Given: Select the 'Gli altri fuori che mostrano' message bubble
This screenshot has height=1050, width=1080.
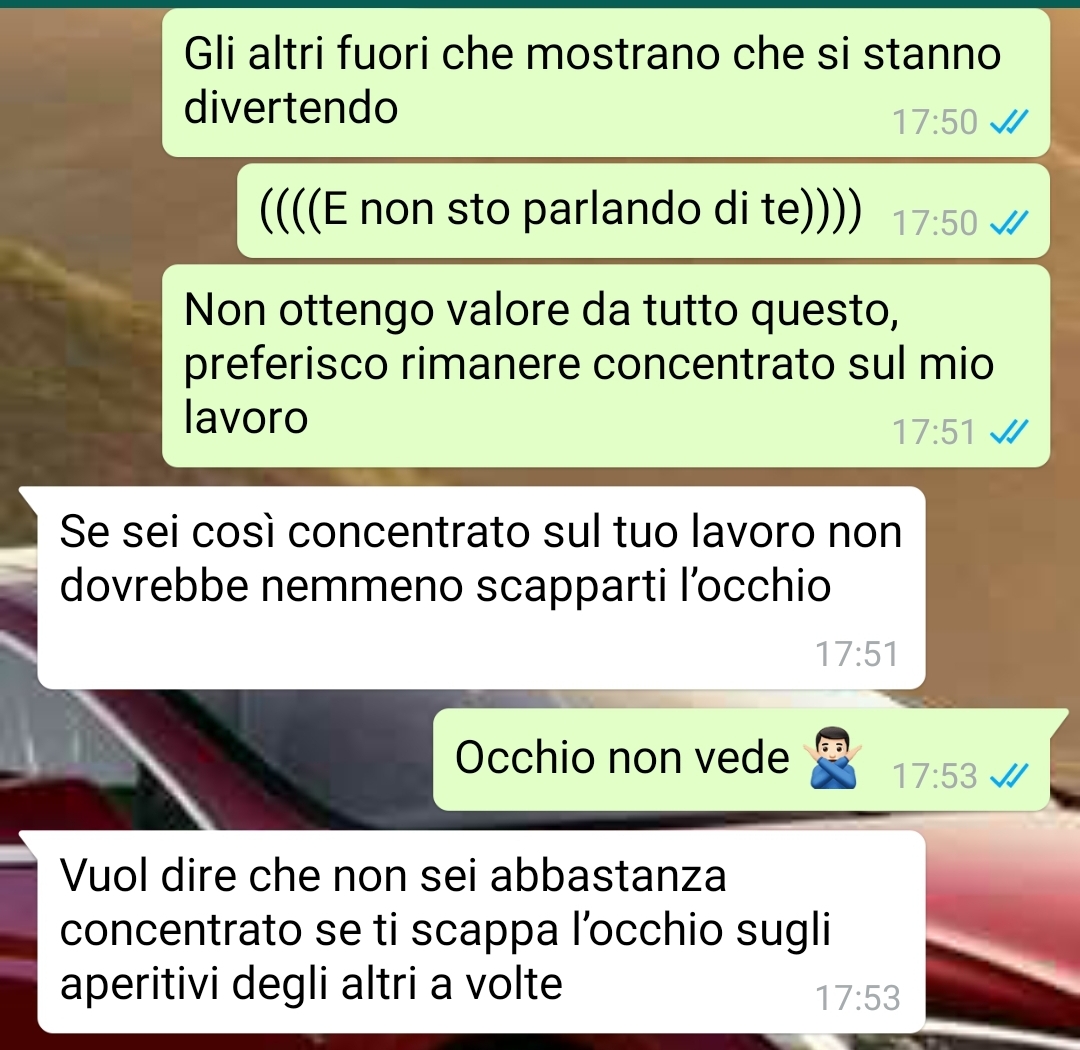Looking at the screenshot, I should 606,83.
